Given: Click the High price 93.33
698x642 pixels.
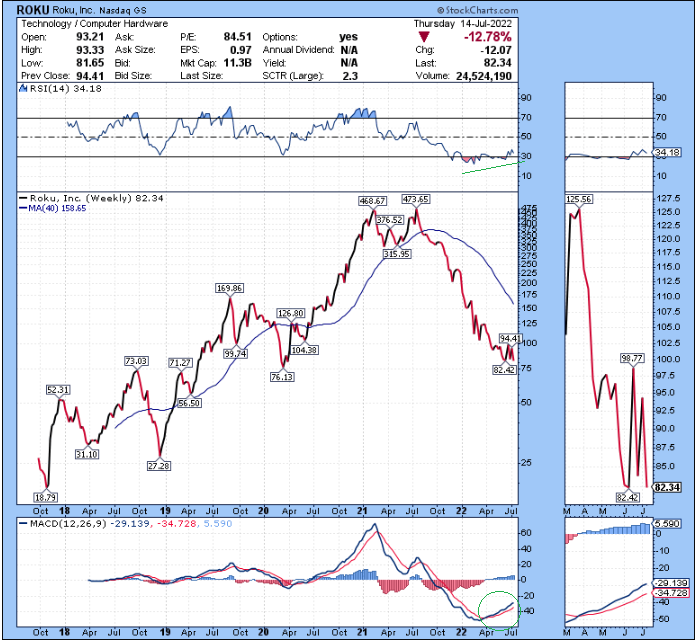Looking at the screenshot, I should click(90, 50).
